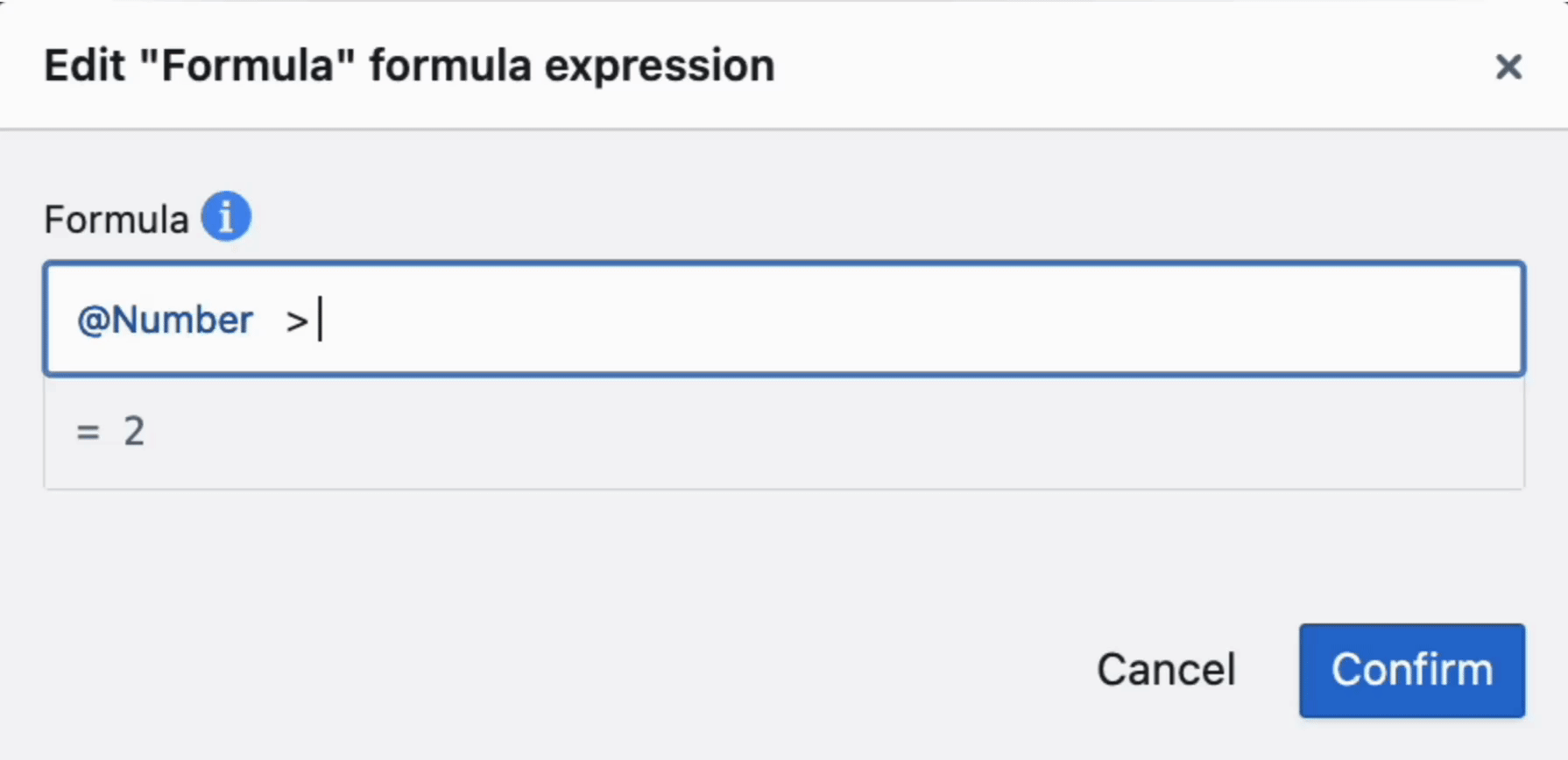Screen dimensions: 1568x760
Task: Click the blank space between @Number and >
Action: (x=269, y=320)
